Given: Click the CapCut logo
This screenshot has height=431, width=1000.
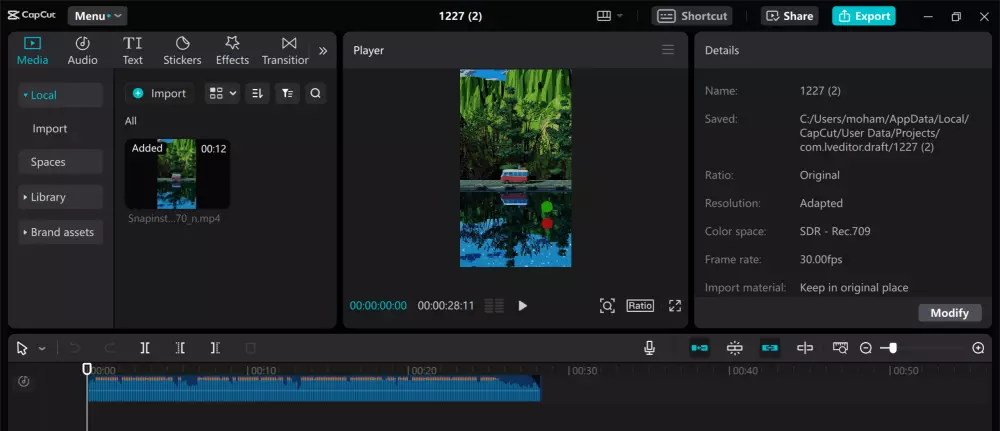Looking at the screenshot, I should tap(32, 15).
